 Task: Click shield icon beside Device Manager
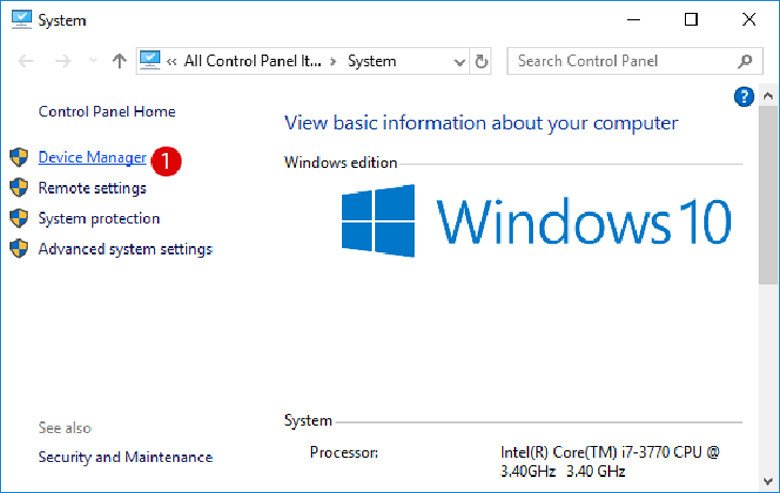(19, 157)
